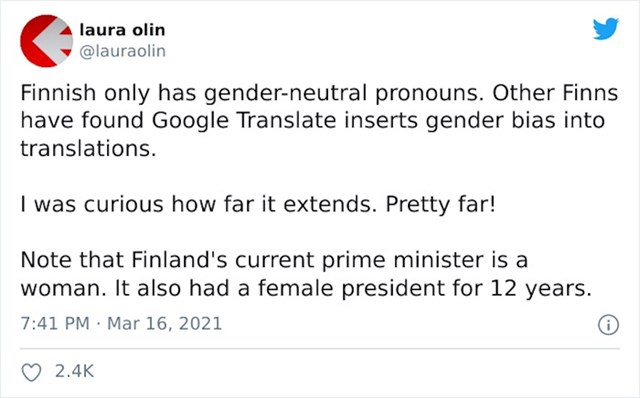
Task: Click the phrase 'Google Translate' in tweet
Action: pos(244,120)
